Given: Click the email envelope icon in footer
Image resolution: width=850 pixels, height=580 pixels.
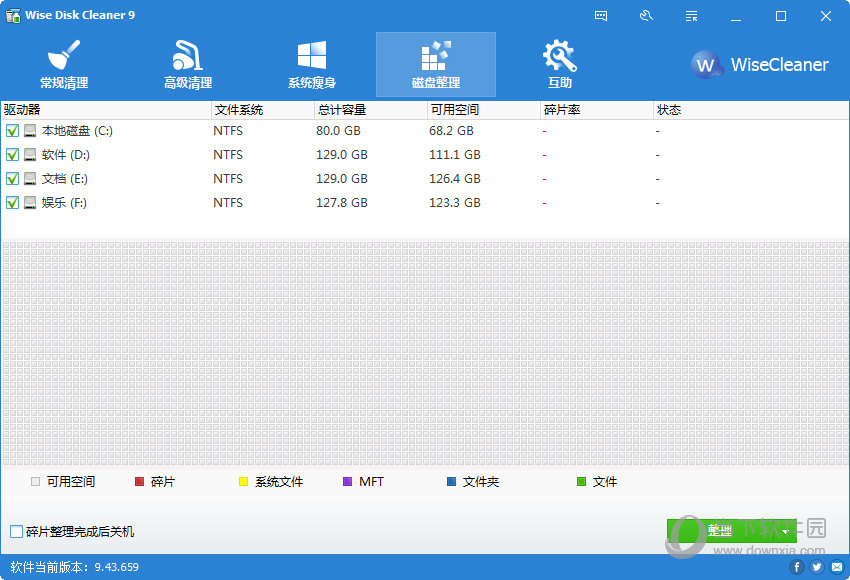Looking at the screenshot, I should tap(836, 567).
